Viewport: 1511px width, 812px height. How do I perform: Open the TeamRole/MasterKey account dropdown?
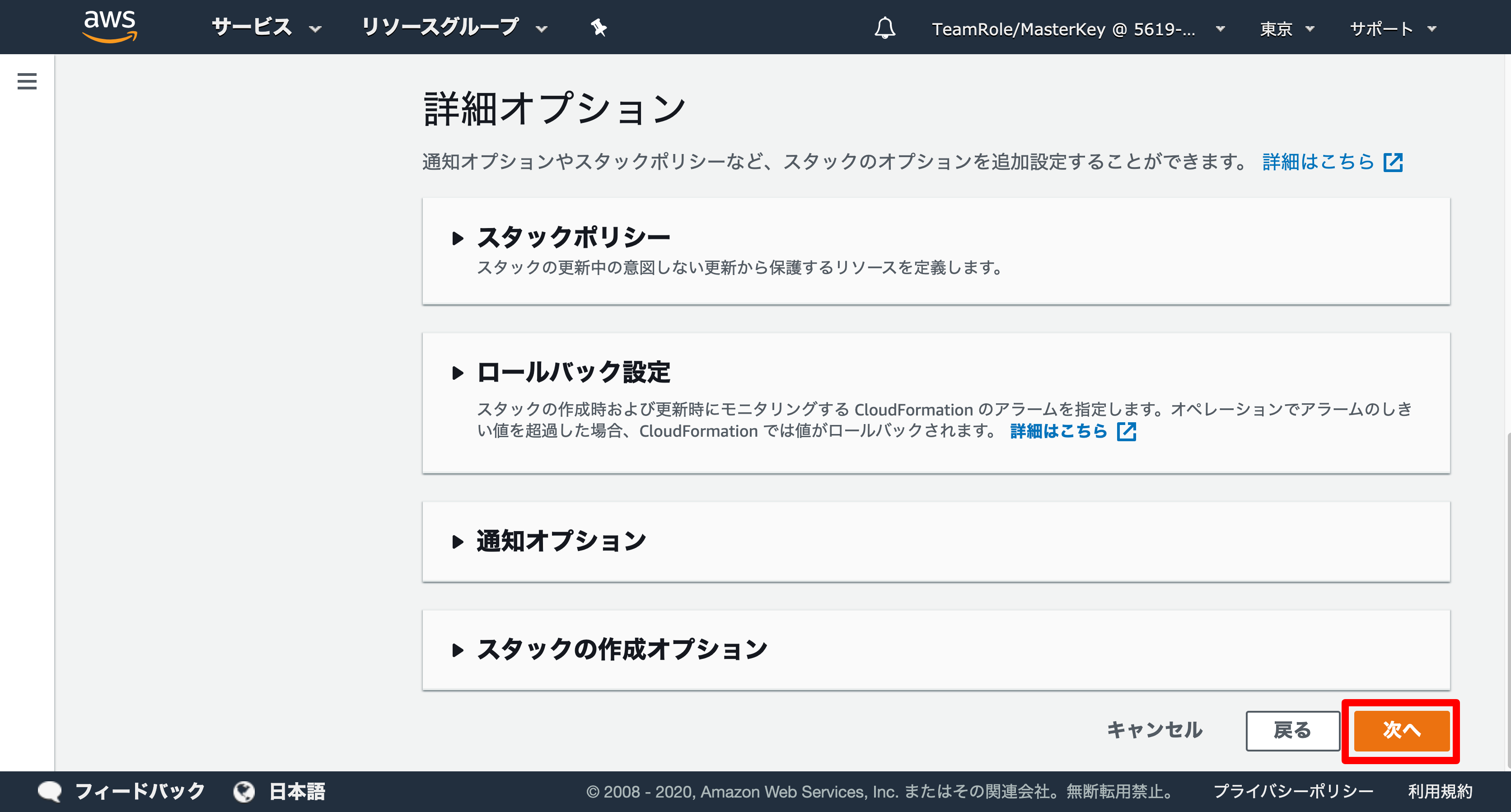coord(1078,29)
